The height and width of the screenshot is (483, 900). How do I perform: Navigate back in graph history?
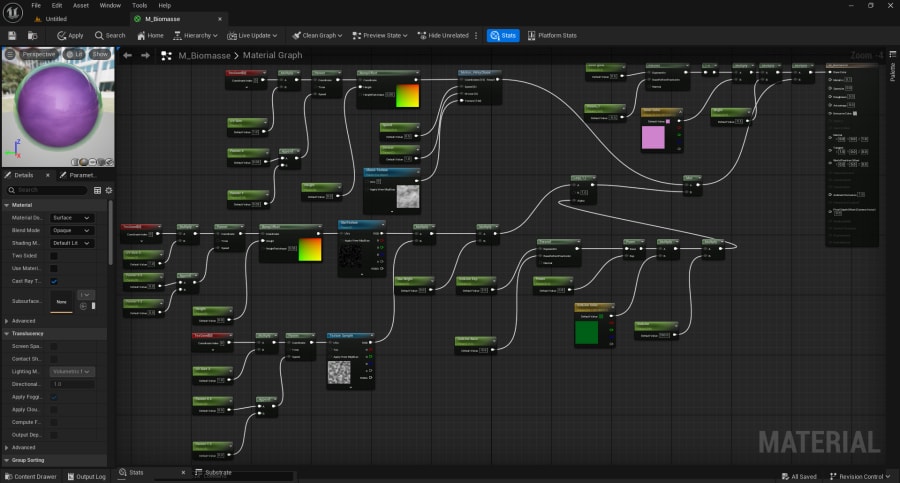point(127,55)
